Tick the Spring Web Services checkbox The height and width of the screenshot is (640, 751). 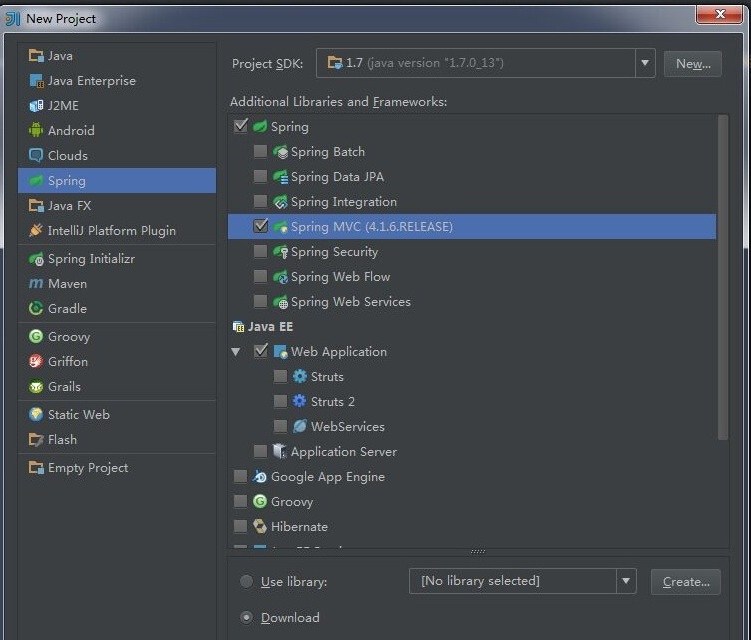tap(260, 301)
